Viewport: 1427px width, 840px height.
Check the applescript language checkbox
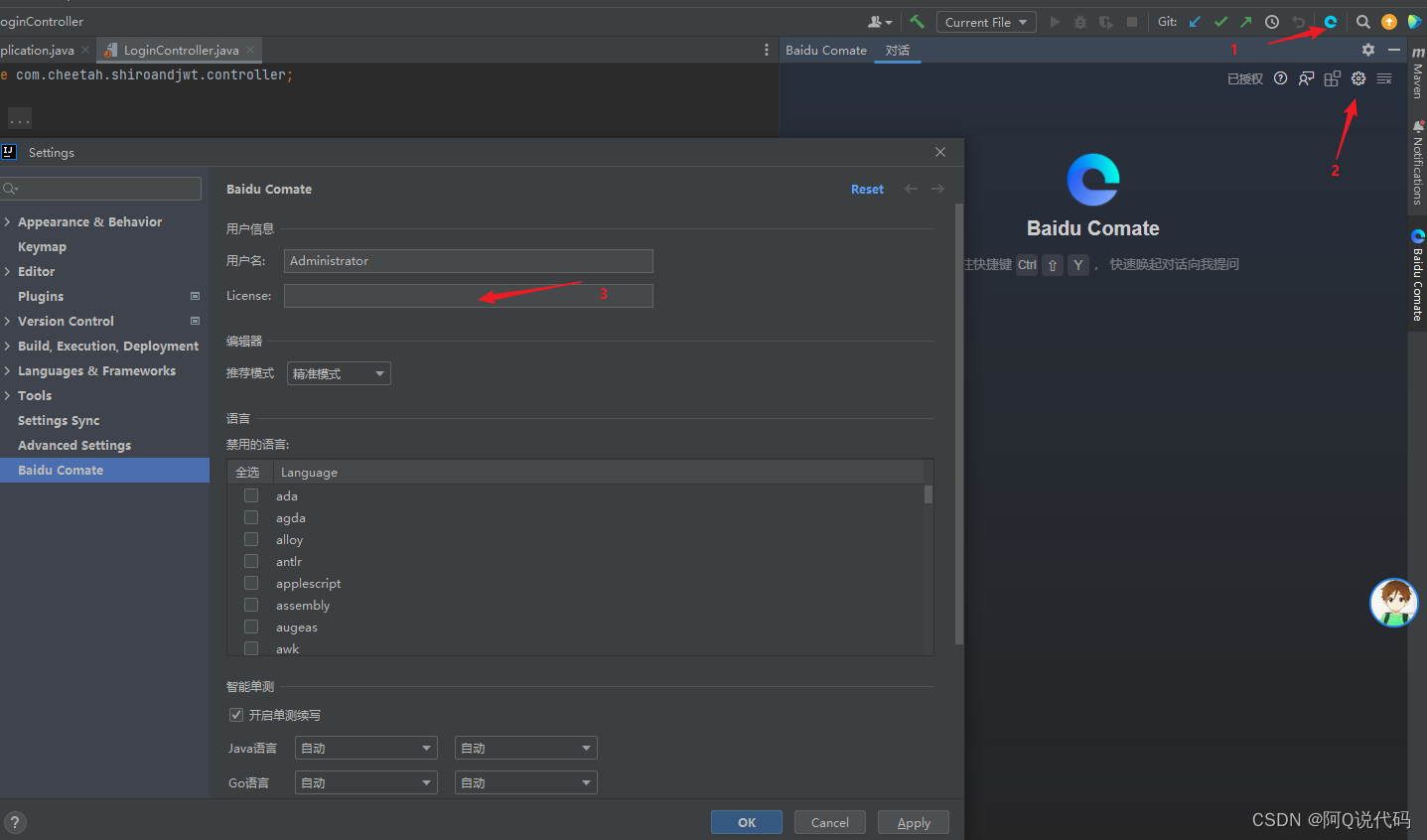[x=251, y=583]
